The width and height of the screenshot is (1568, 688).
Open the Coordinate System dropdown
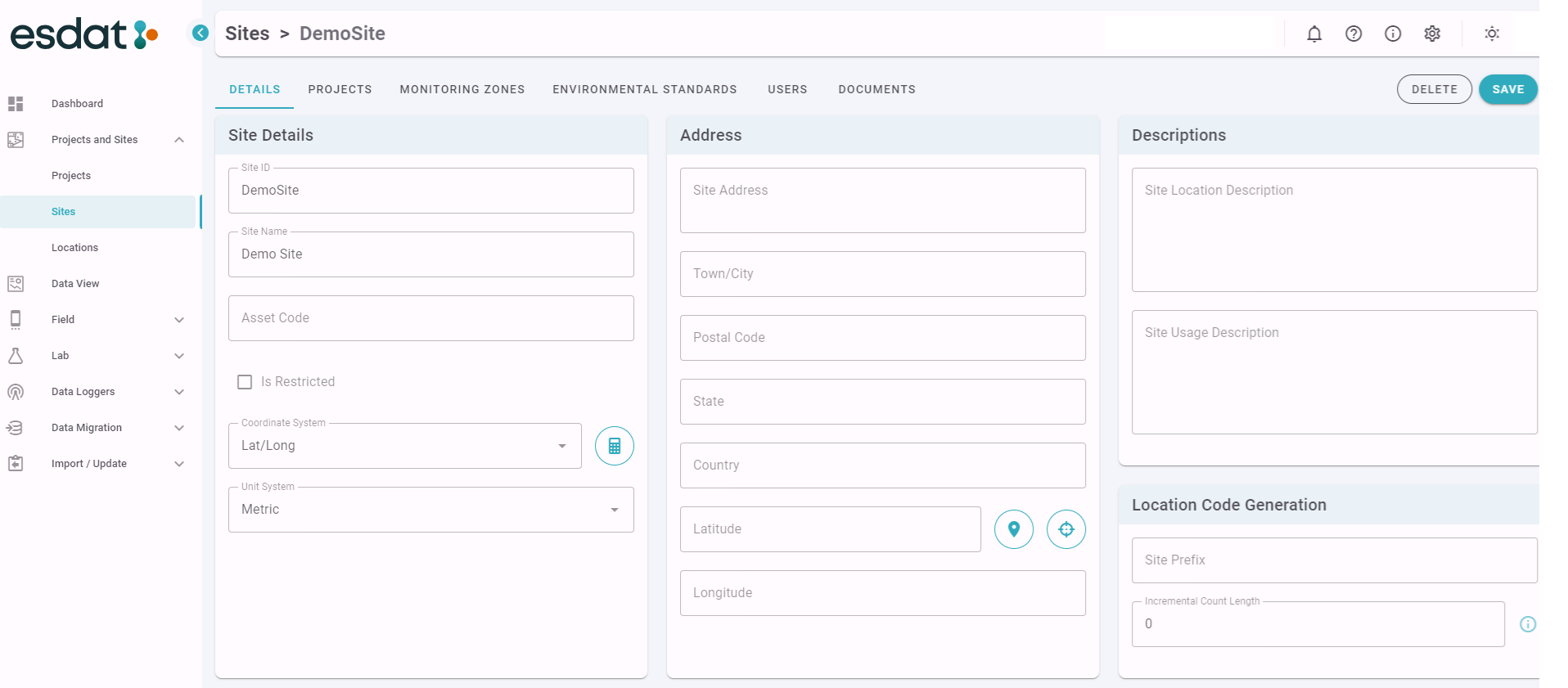point(405,446)
